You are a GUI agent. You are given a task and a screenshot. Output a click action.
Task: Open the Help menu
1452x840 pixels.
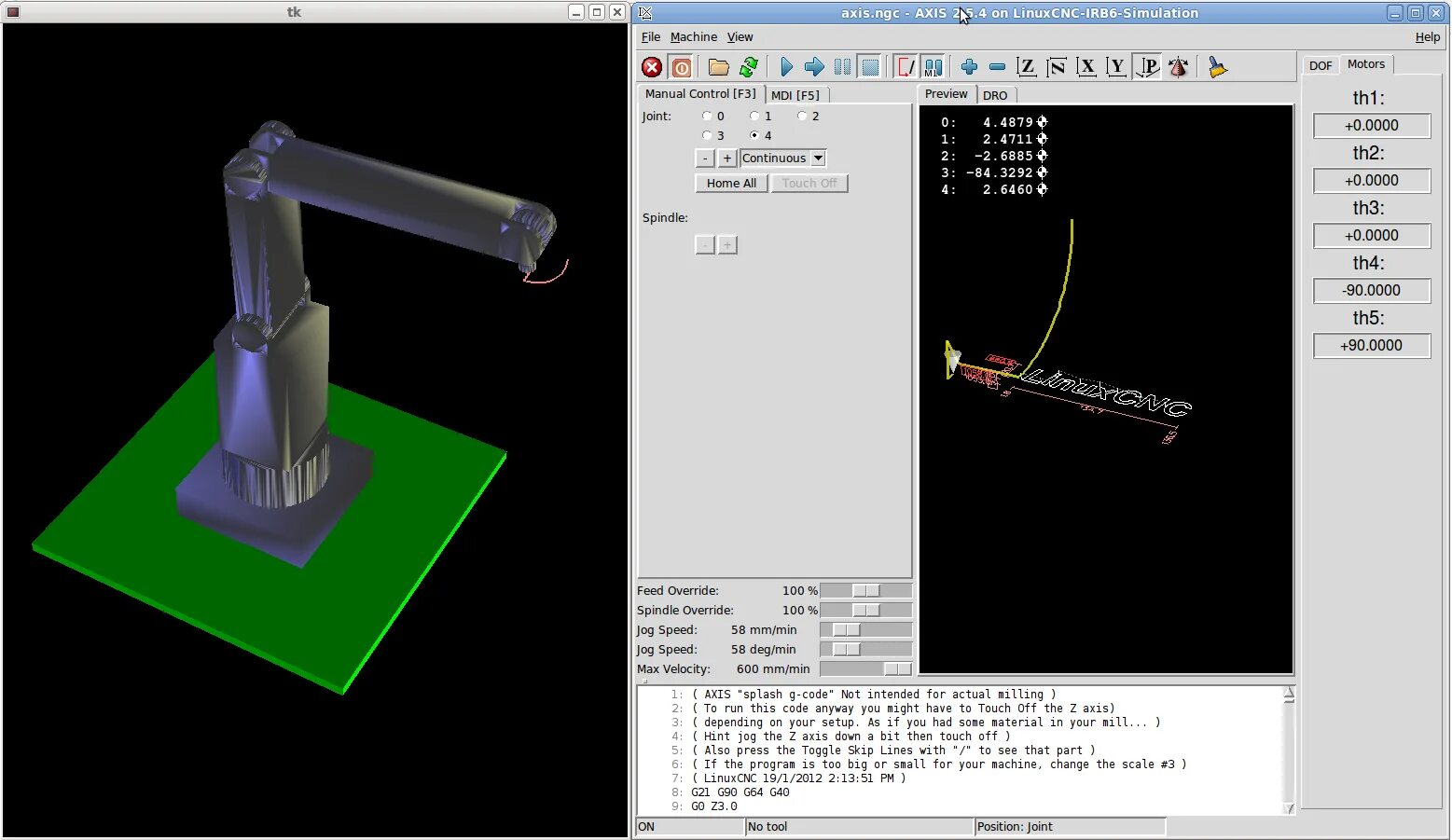tap(1428, 37)
